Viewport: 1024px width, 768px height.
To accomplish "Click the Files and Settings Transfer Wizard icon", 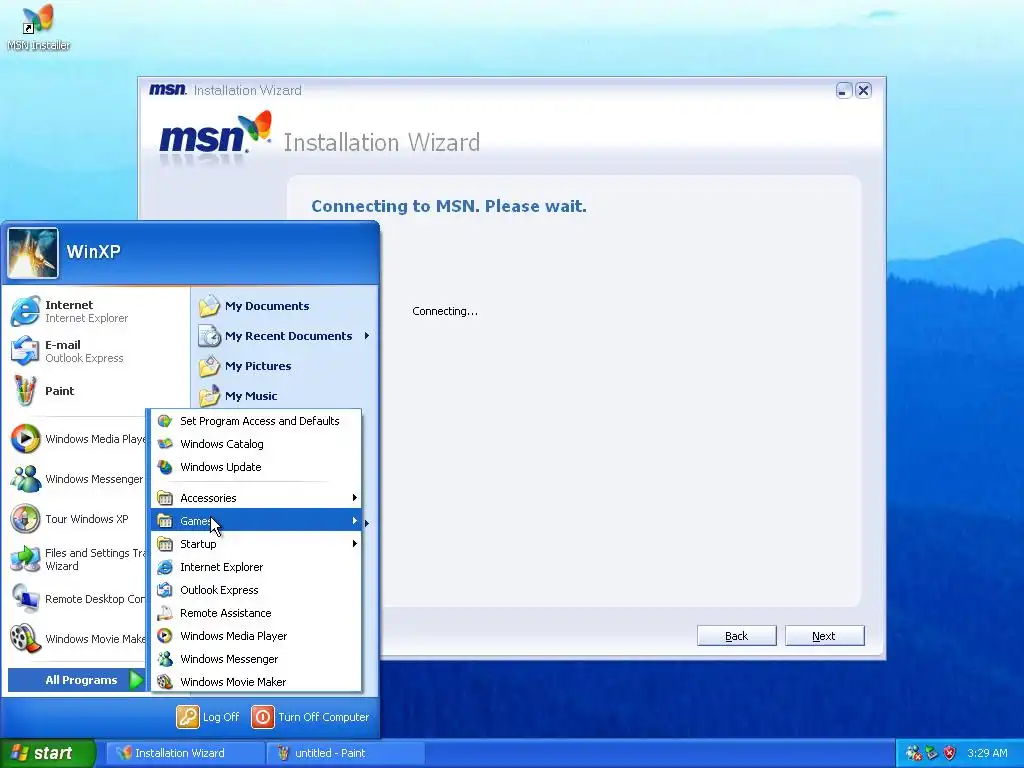I will pyautogui.click(x=25, y=559).
